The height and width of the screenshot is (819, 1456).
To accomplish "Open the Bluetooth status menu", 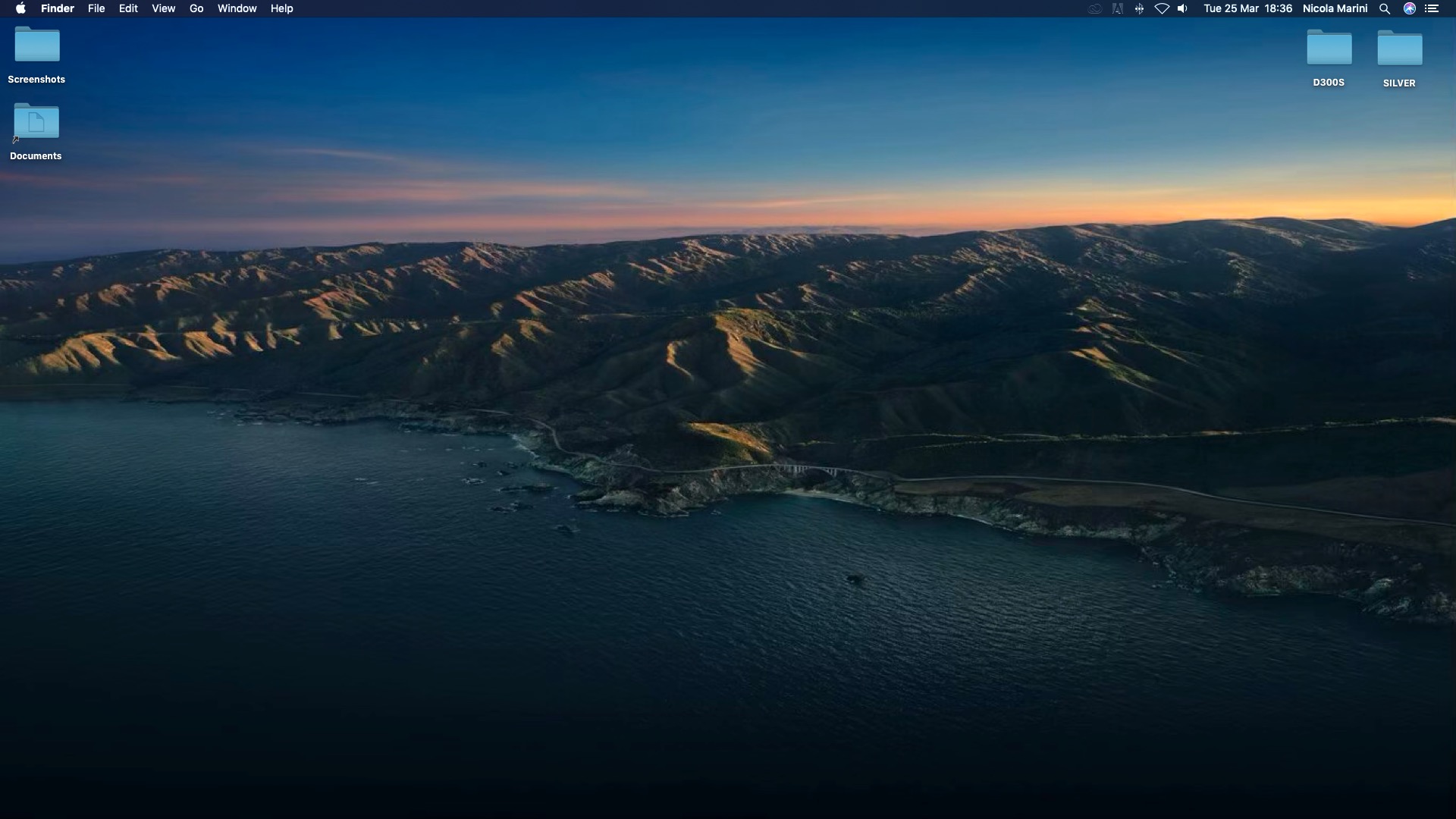I will [x=1139, y=8].
